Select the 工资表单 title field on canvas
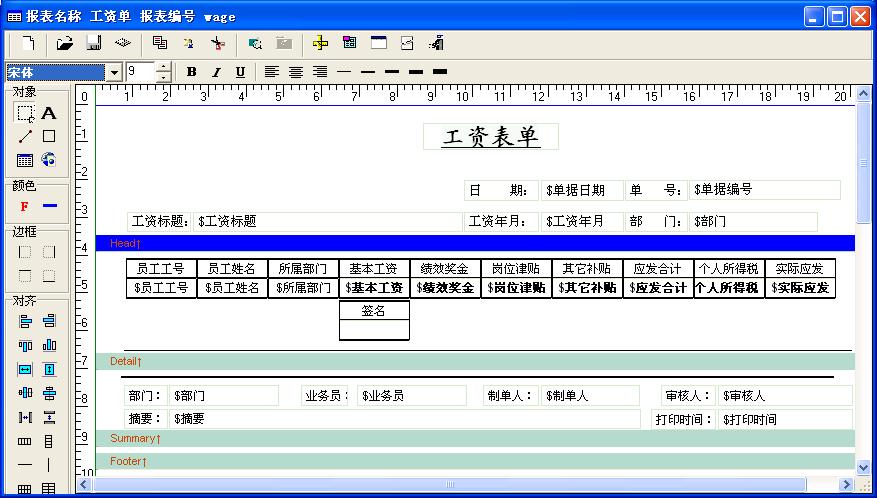This screenshot has width=877, height=498. coord(491,138)
